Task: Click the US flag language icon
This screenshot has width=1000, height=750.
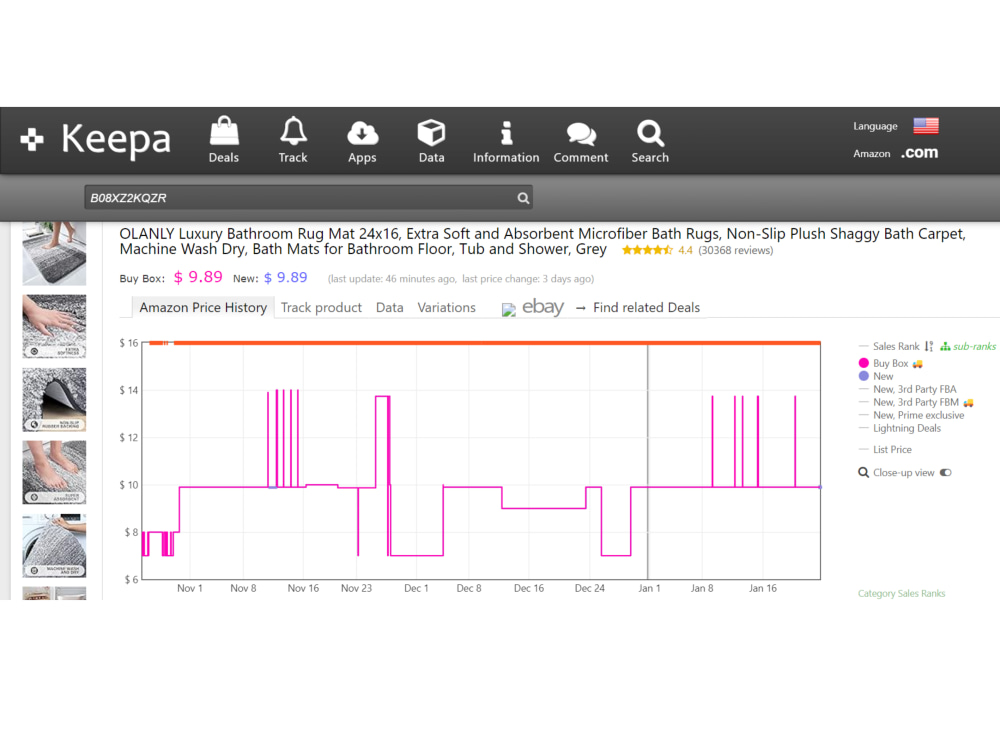Action: coord(925,126)
